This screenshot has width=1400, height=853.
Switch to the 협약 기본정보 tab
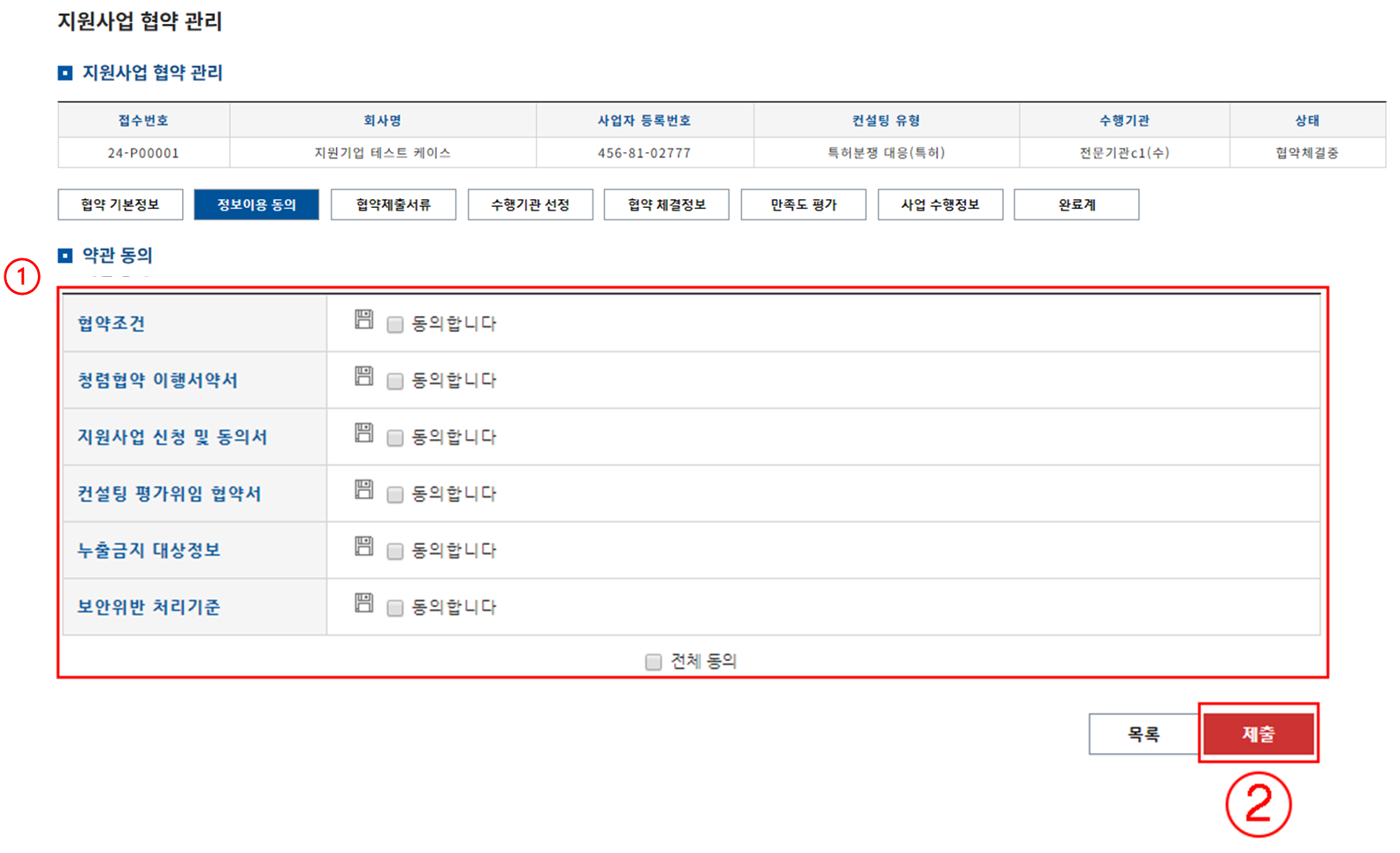[x=120, y=204]
